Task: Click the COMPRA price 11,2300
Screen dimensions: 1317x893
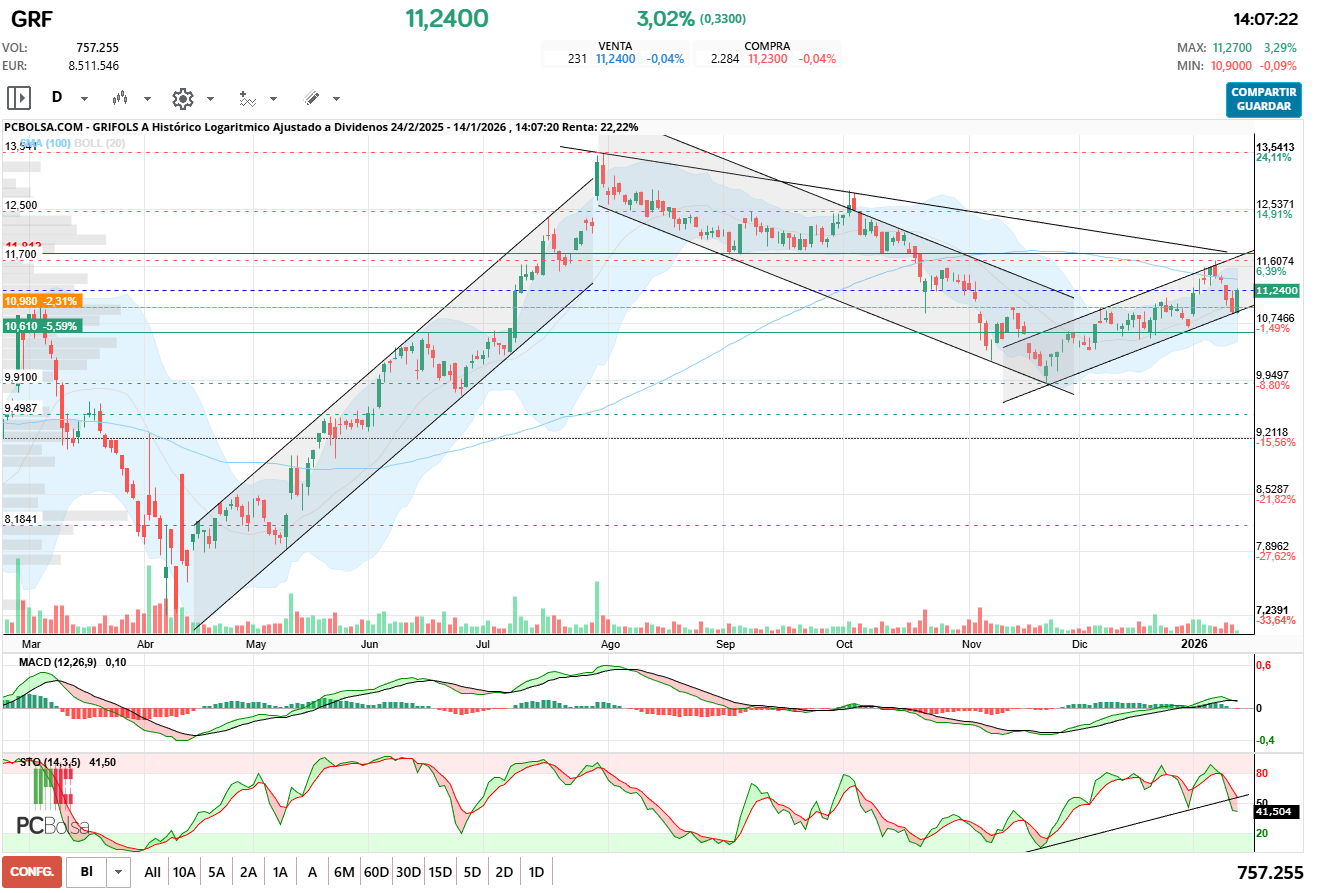Action: tap(768, 59)
